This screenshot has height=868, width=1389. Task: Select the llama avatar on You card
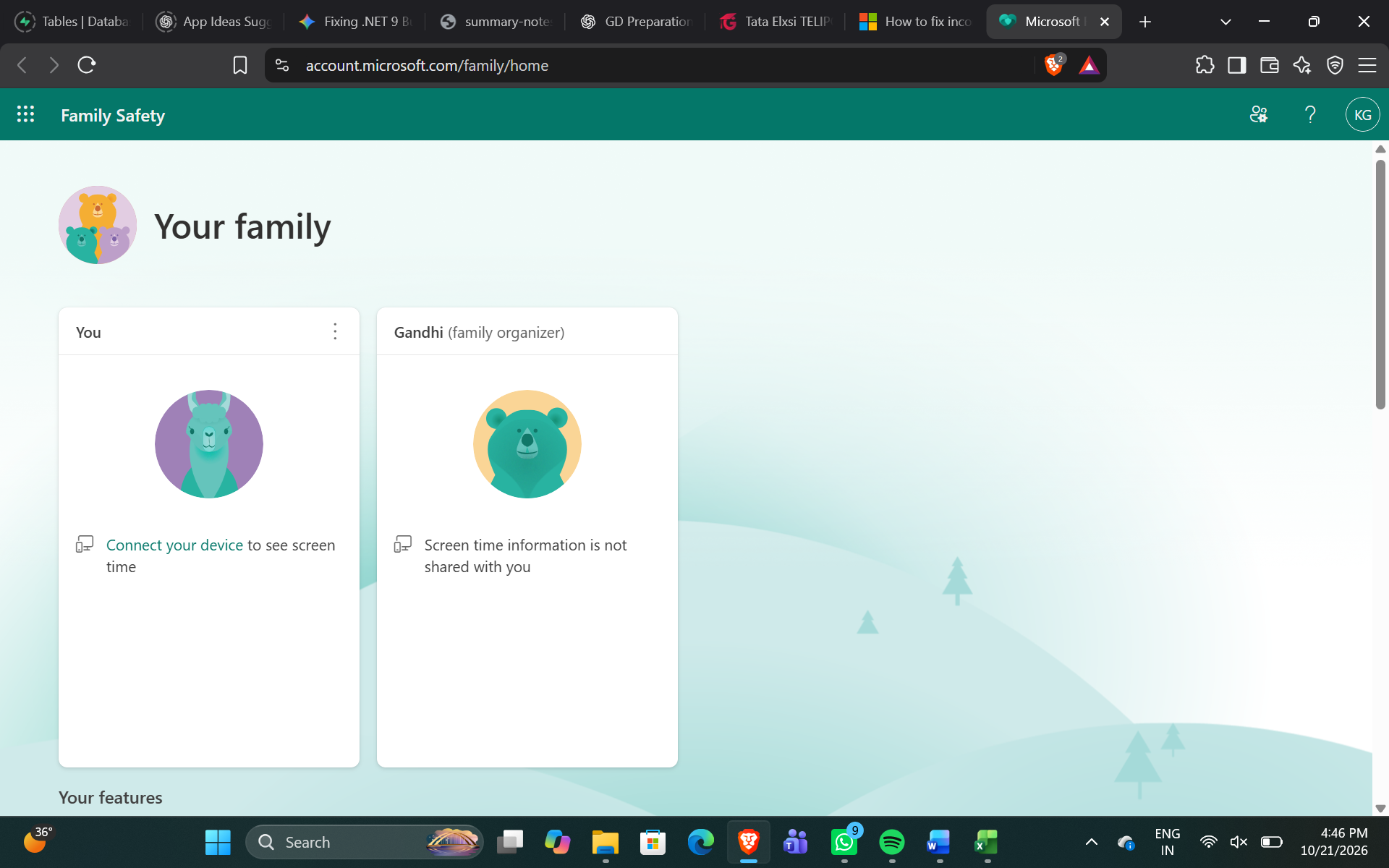[209, 444]
